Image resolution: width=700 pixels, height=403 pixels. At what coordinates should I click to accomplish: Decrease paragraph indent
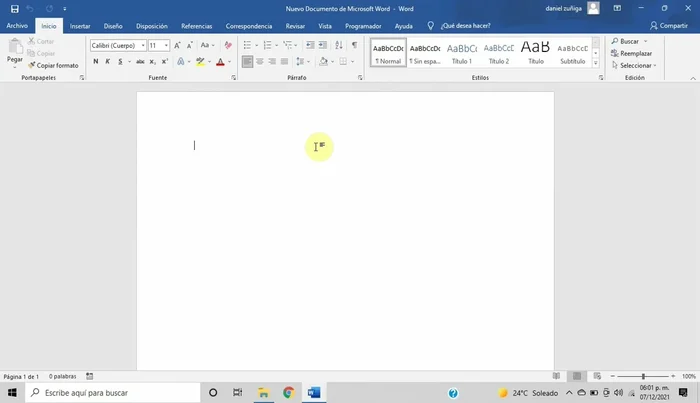pos(310,45)
